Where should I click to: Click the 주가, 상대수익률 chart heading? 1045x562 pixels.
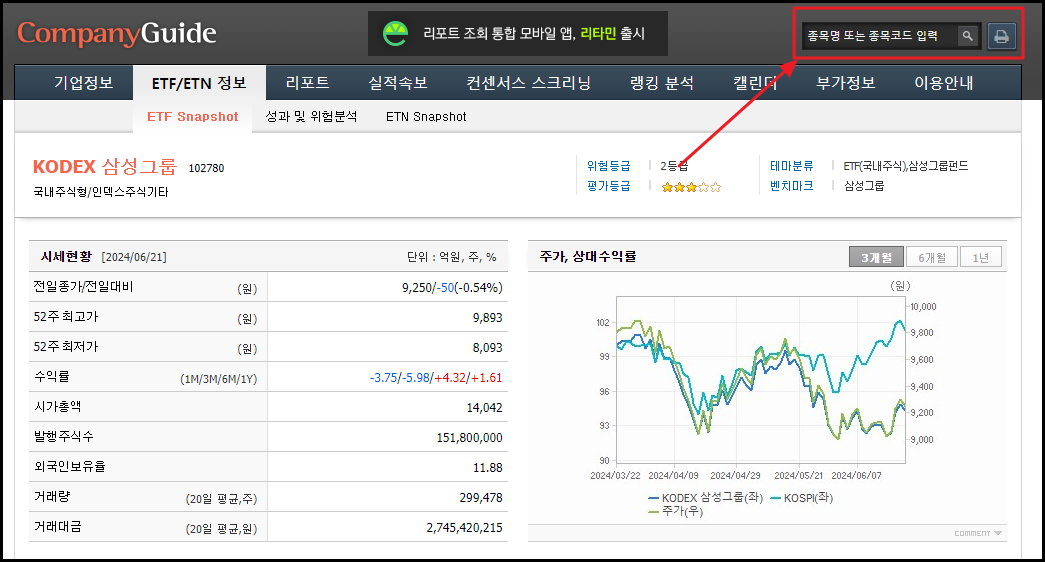pos(588,256)
